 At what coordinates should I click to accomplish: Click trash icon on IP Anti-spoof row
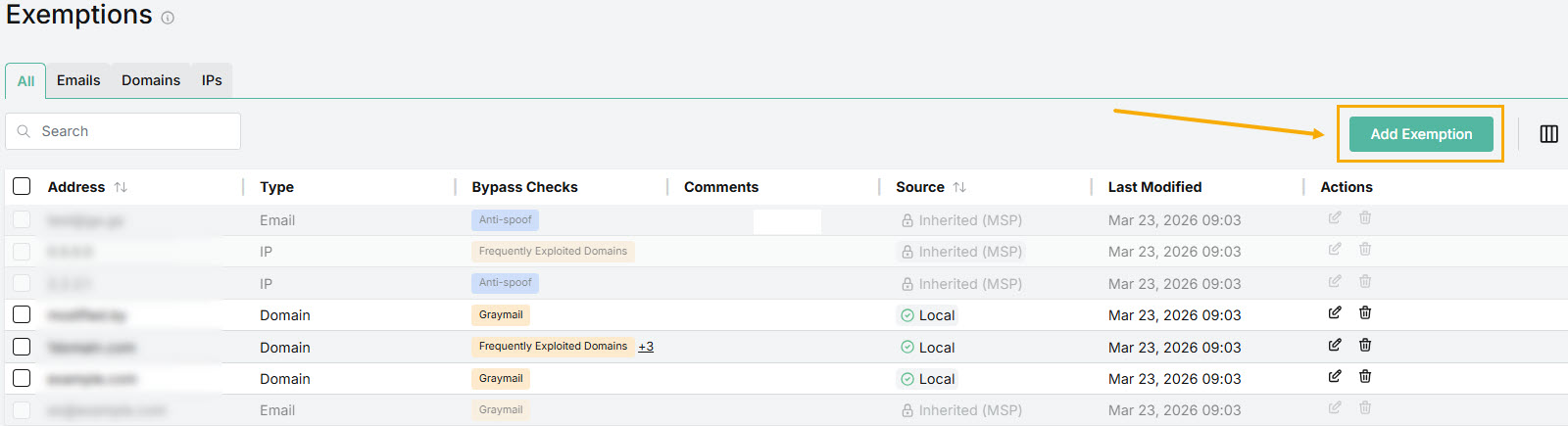tap(1365, 281)
